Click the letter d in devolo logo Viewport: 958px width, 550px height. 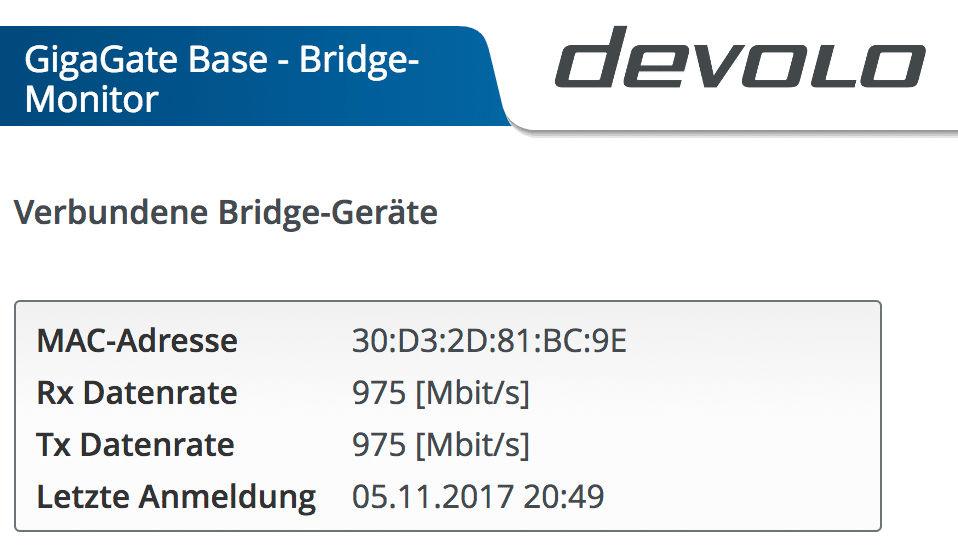click(583, 56)
